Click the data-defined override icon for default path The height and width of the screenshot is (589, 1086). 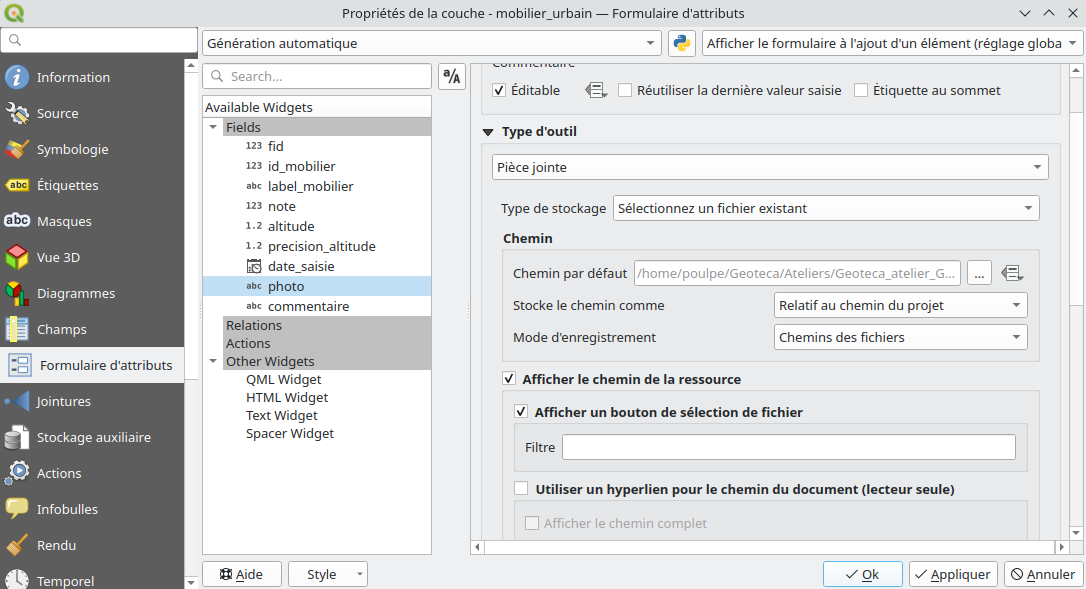(1012, 273)
